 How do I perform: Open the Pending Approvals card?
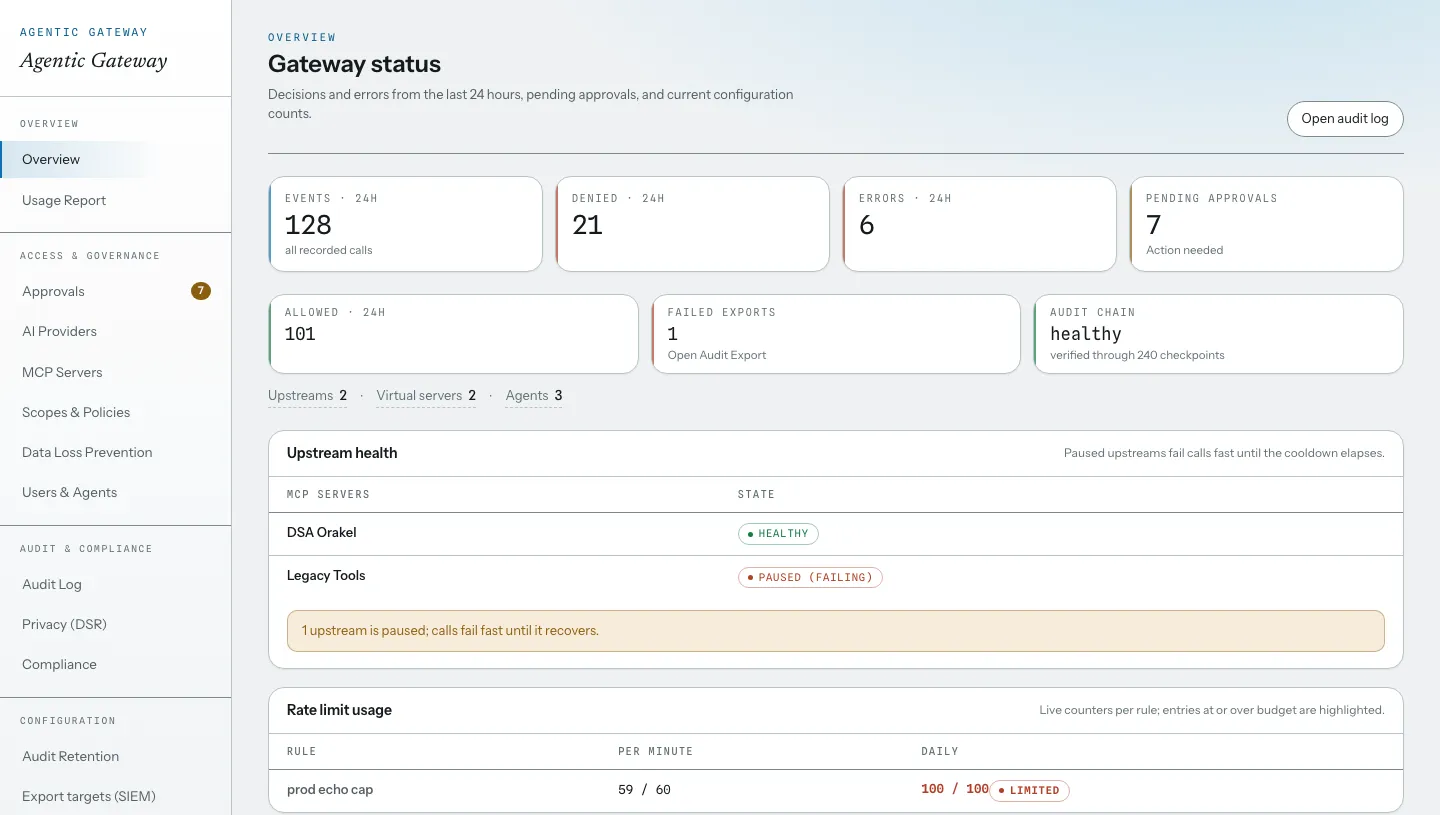[x=1266, y=224]
